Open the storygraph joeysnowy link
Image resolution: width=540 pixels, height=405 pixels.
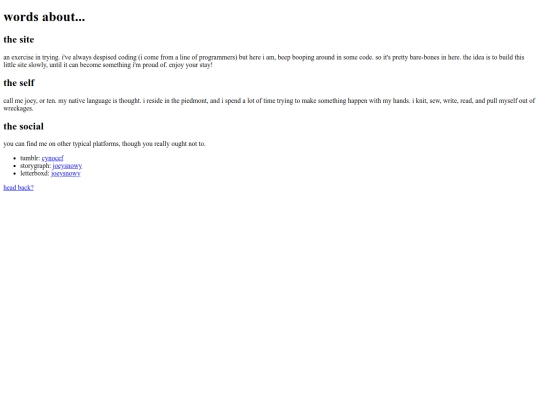pyautogui.click(x=67, y=166)
